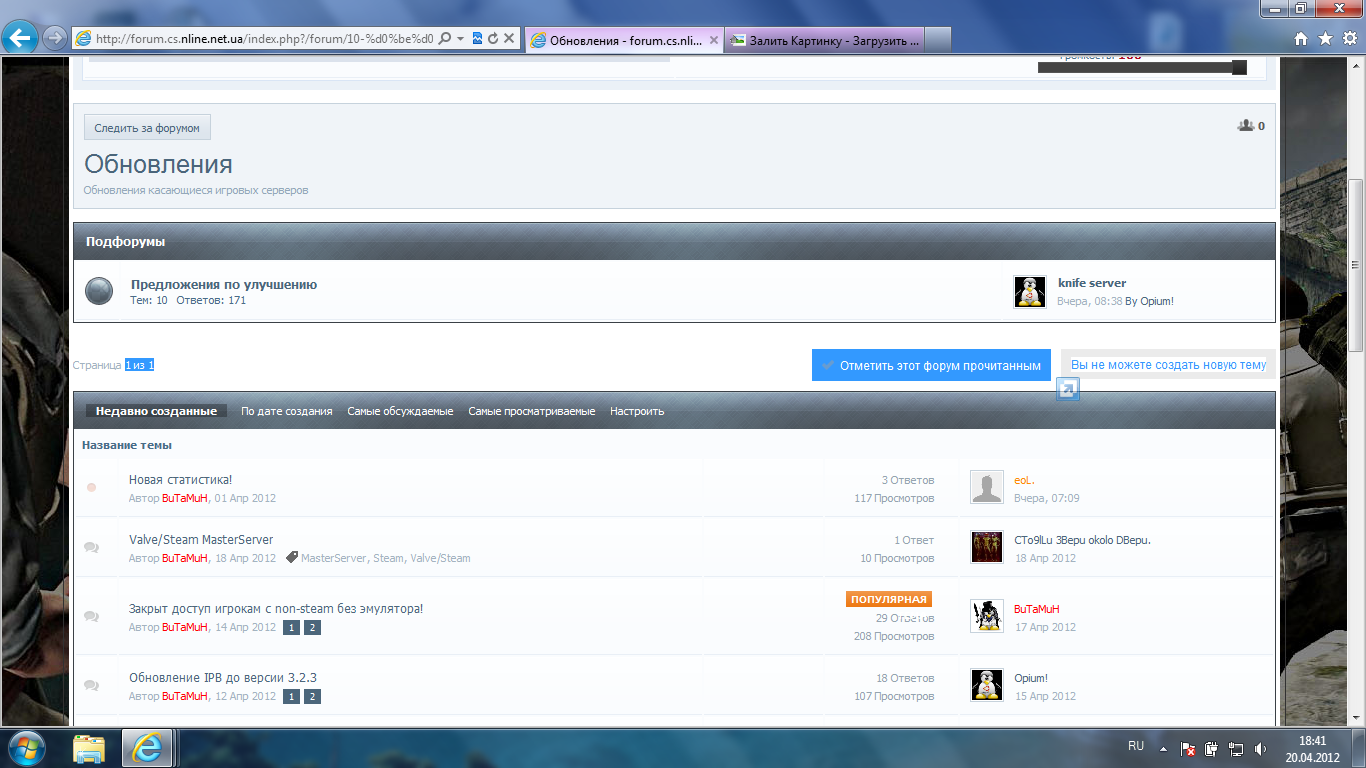Screen dimensions: 1366x768
Task: Sort topics with По дате создания
Action: 287,411
